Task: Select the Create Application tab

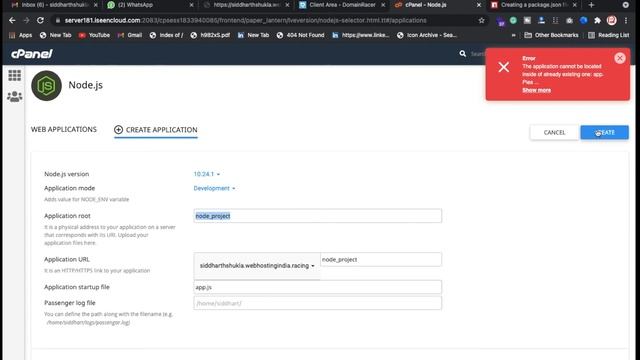Action: coord(156,130)
